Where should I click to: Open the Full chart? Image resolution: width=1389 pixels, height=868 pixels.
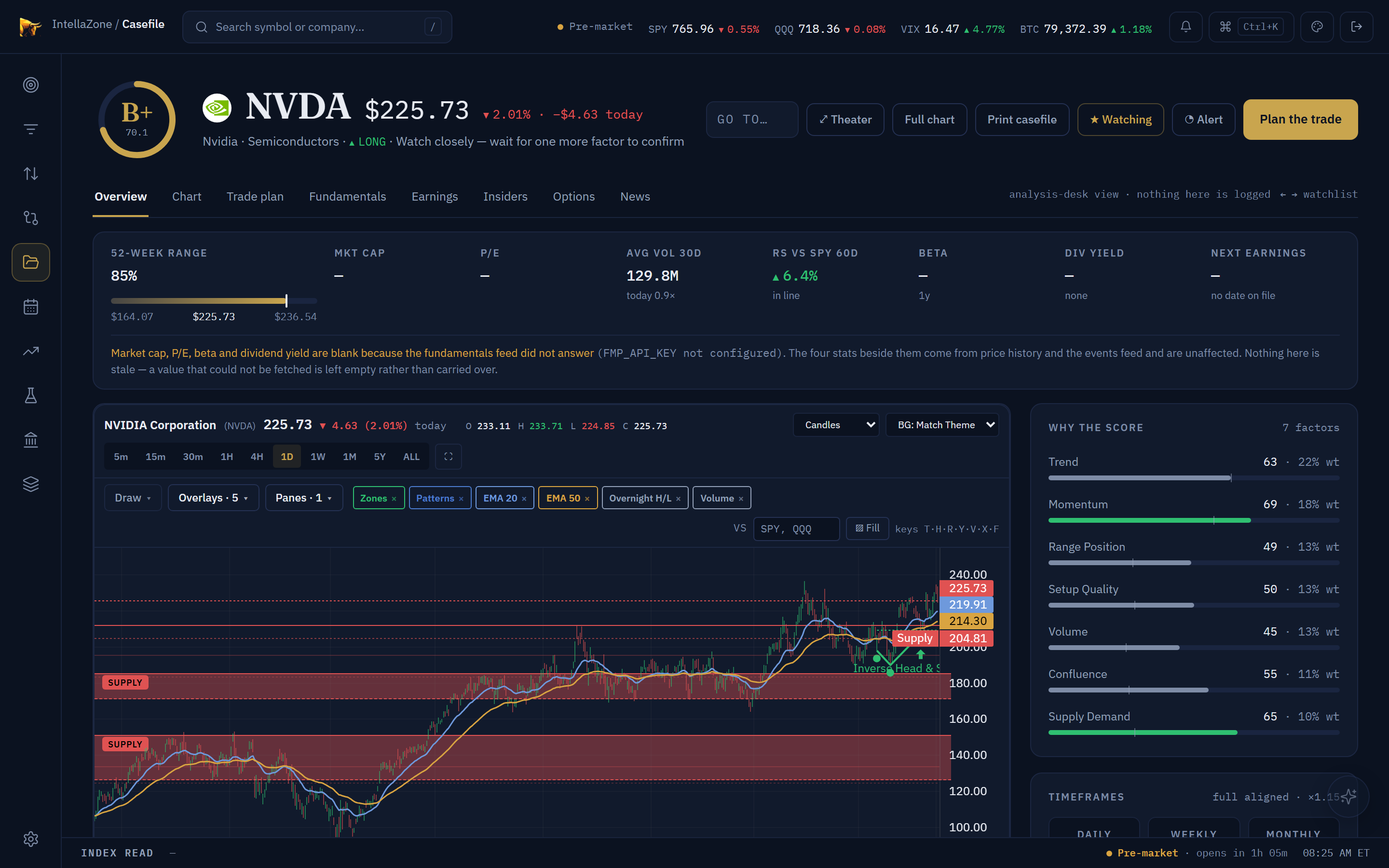929,120
